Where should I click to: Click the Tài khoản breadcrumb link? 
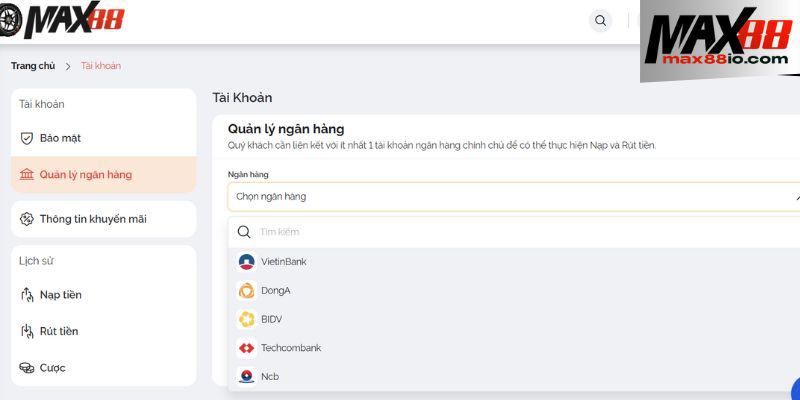coord(101,66)
